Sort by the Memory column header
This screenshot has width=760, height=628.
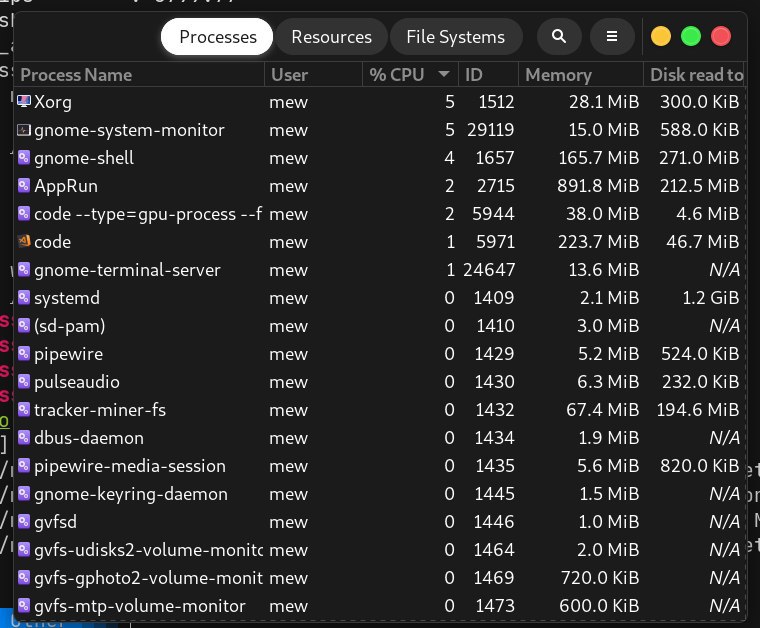(581, 75)
